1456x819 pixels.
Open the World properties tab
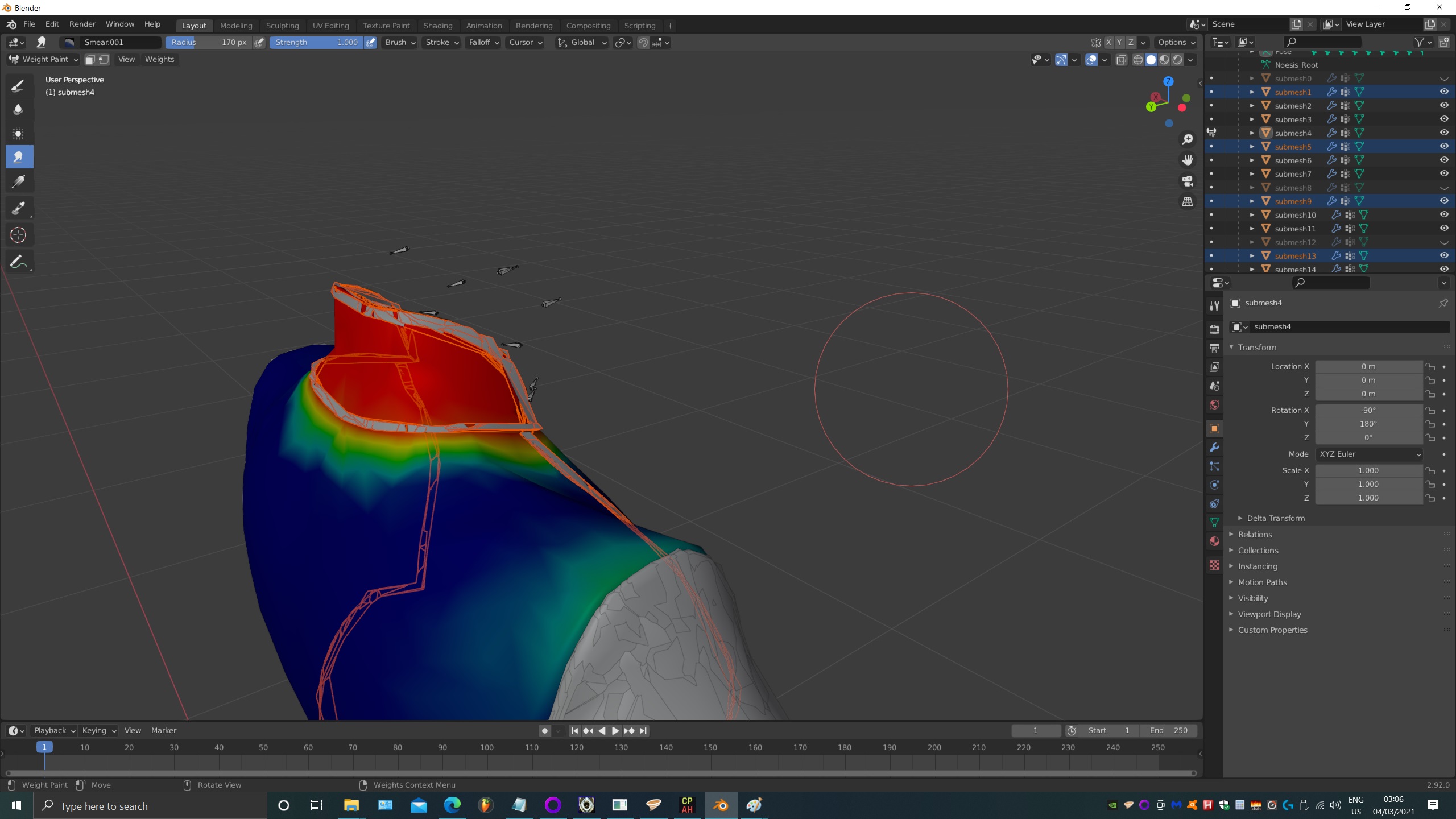(x=1214, y=404)
